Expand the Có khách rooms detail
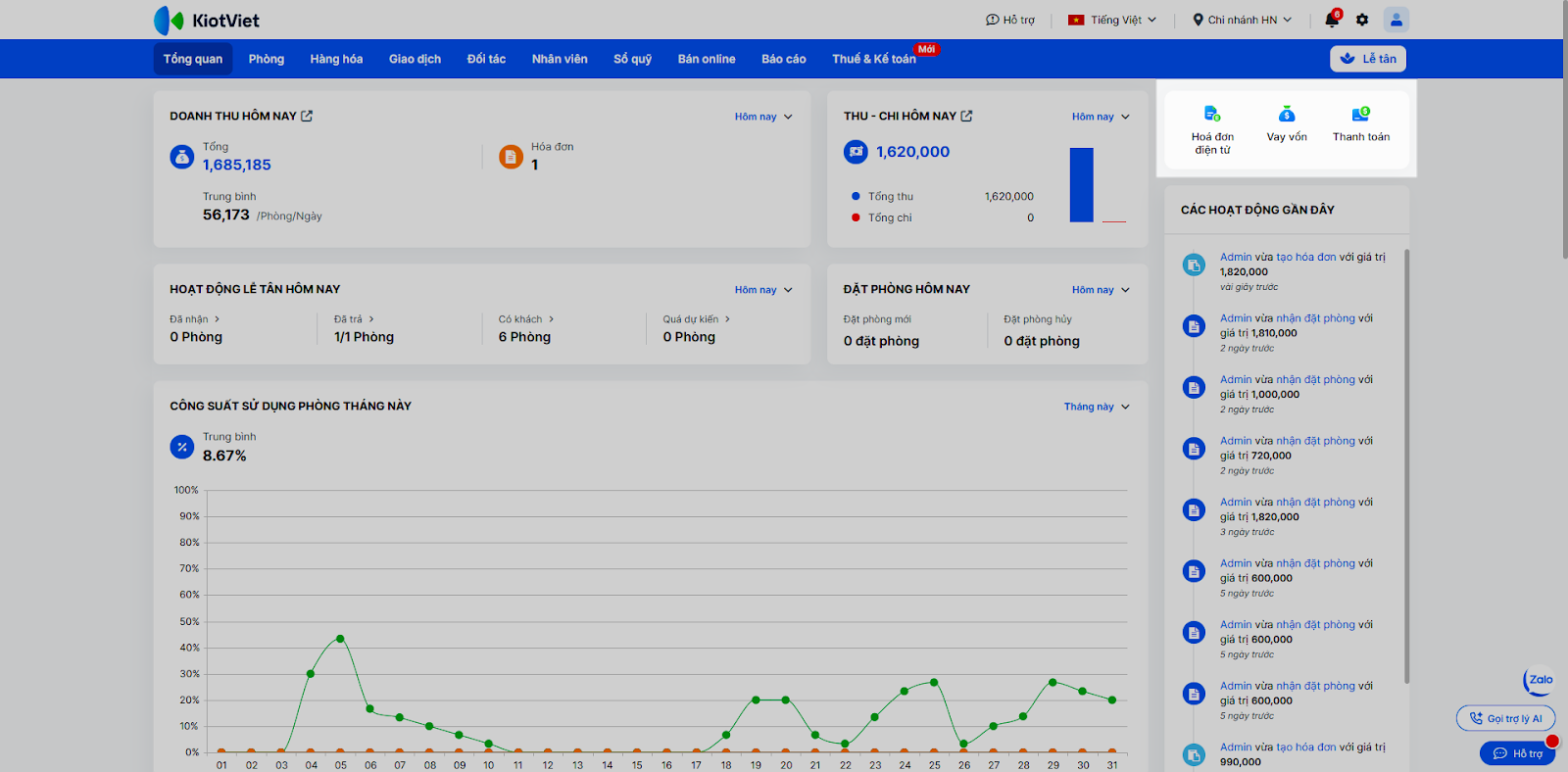Viewport: 1568px width, 772px height. click(526, 319)
